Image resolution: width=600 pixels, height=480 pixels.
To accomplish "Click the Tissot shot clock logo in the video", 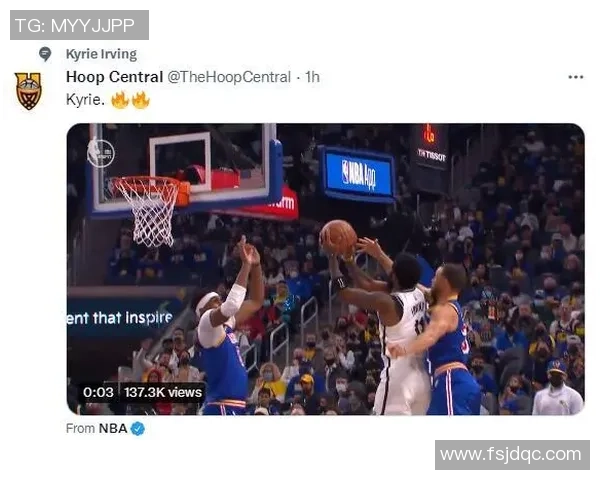I will pyautogui.click(x=431, y=147).
